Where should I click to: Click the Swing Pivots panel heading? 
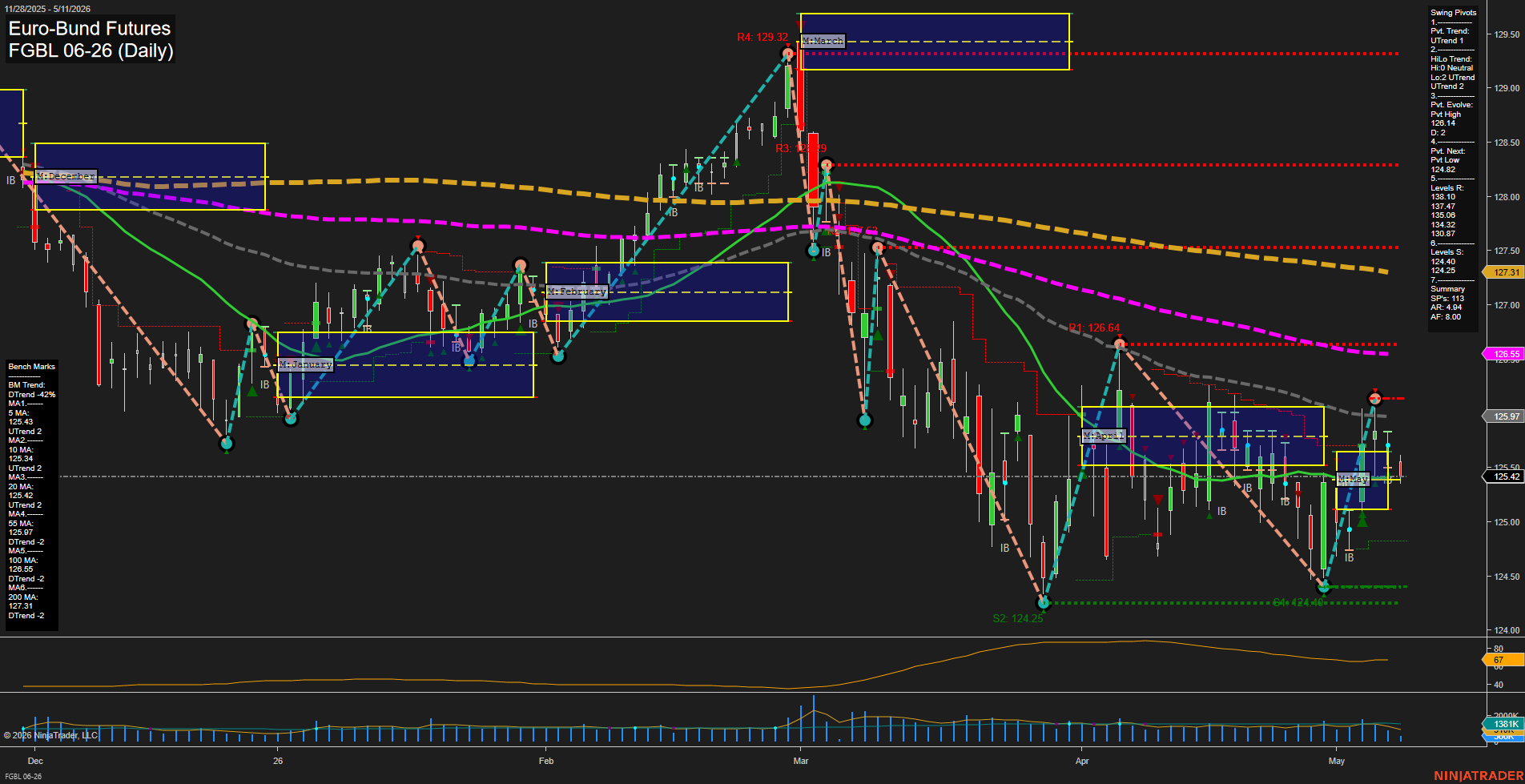[1454, 13]
